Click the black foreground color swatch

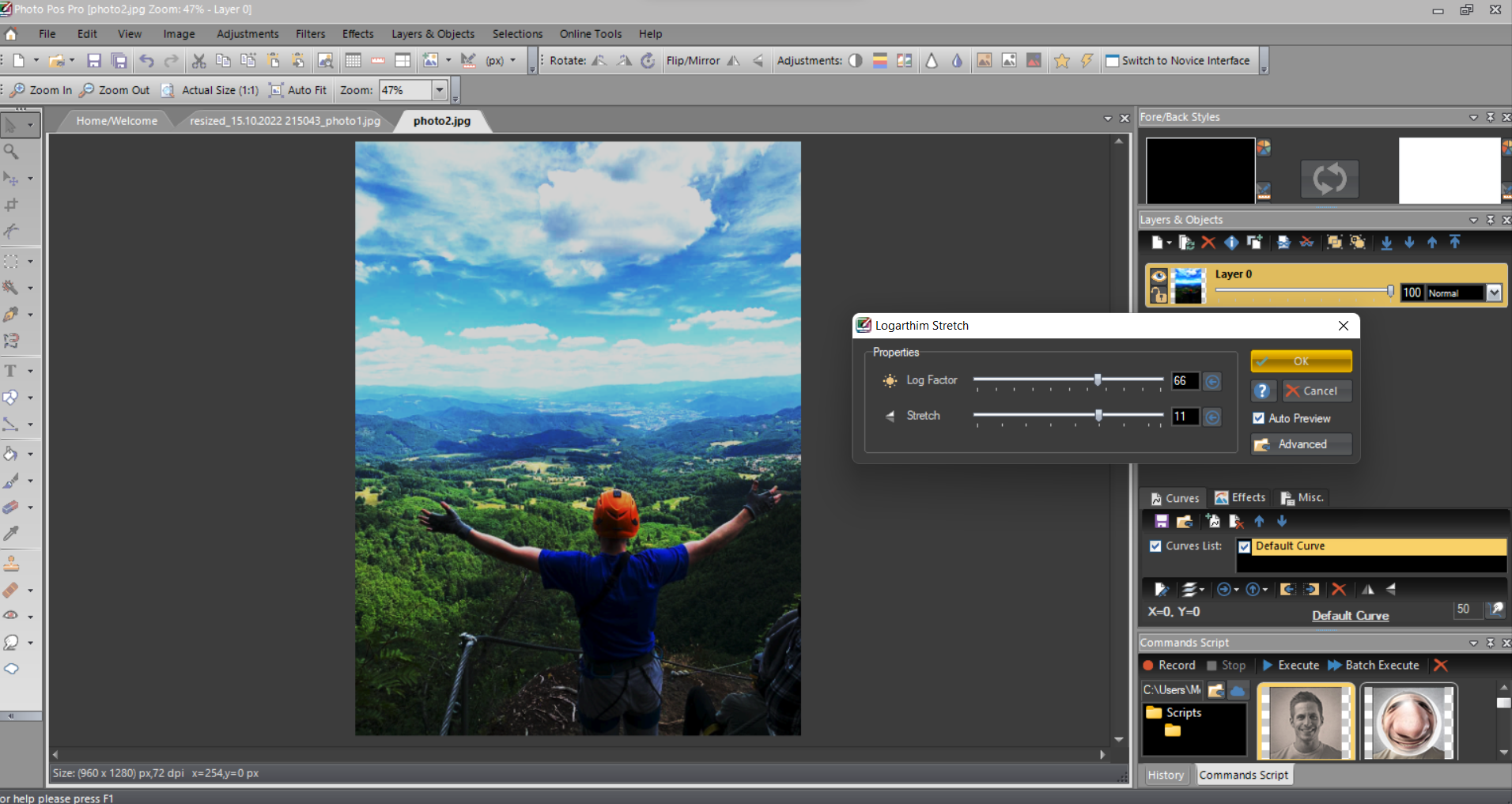coord(1200,171)
